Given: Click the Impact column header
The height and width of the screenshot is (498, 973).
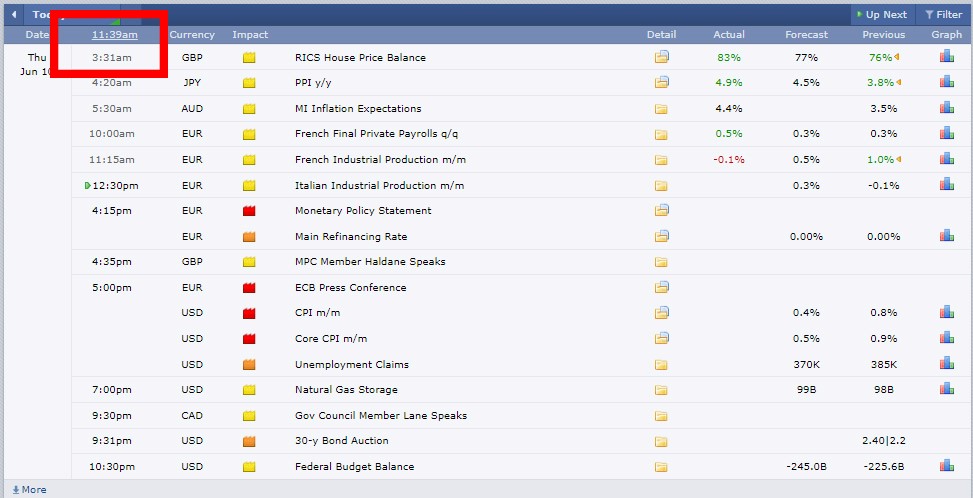Looking at the screenshot, I should tap(250, 35).
